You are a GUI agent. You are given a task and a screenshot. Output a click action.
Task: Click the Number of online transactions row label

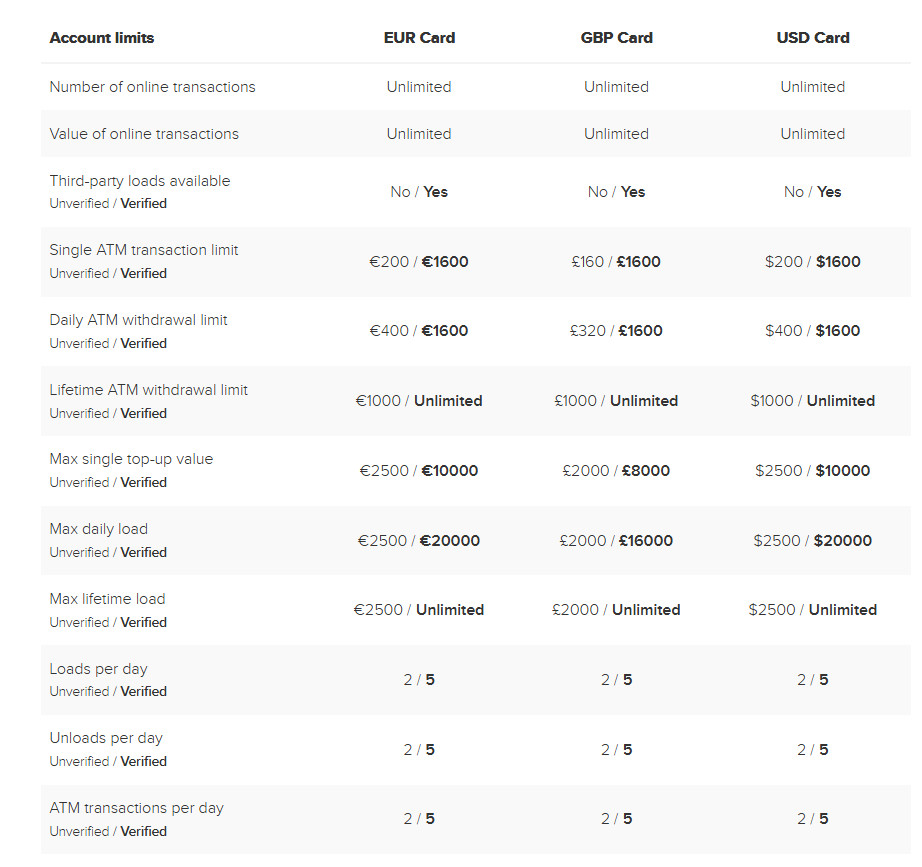152,87
